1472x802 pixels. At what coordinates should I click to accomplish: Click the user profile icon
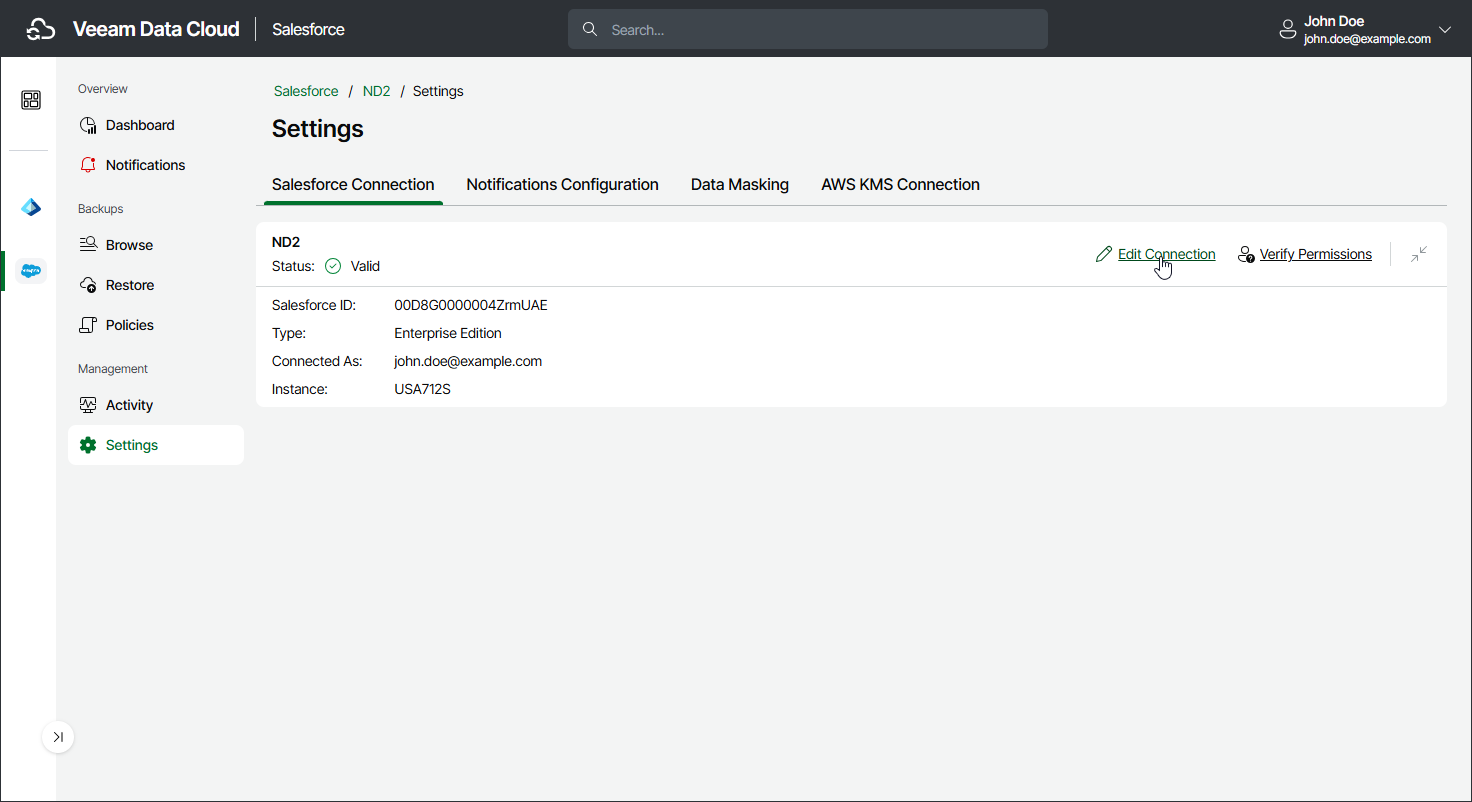tap(1288, 30)
